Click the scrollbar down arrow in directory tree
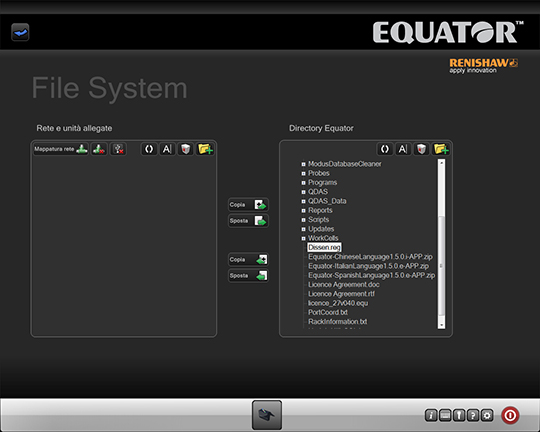The width and height of the screenshot is (540, 432). coord(441,325)
